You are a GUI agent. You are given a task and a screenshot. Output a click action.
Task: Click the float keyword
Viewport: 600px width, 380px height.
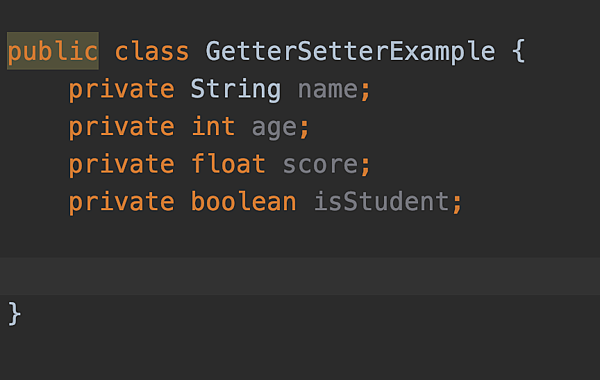point(228,164)
